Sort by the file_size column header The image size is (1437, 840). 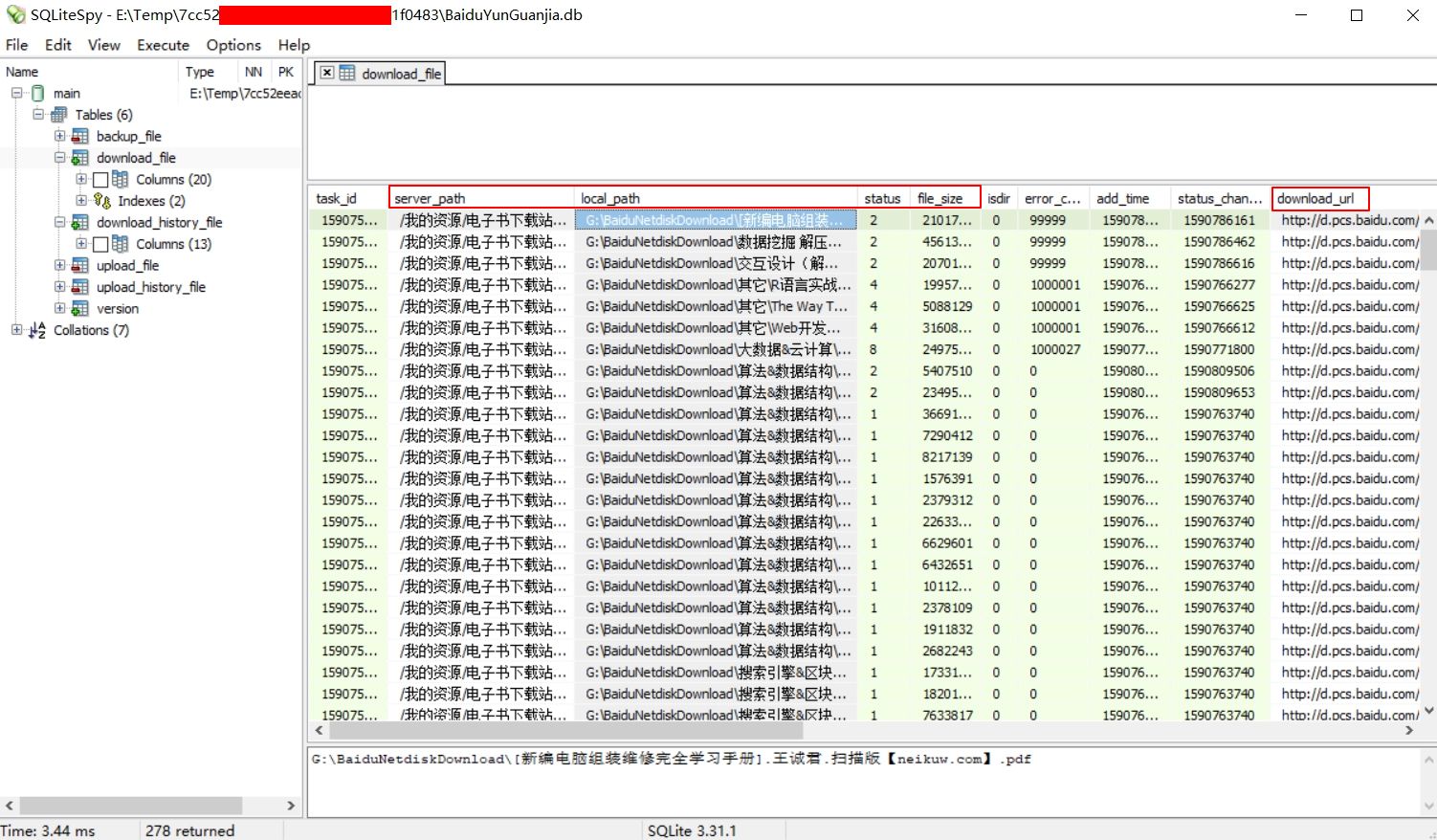(946, 198)
